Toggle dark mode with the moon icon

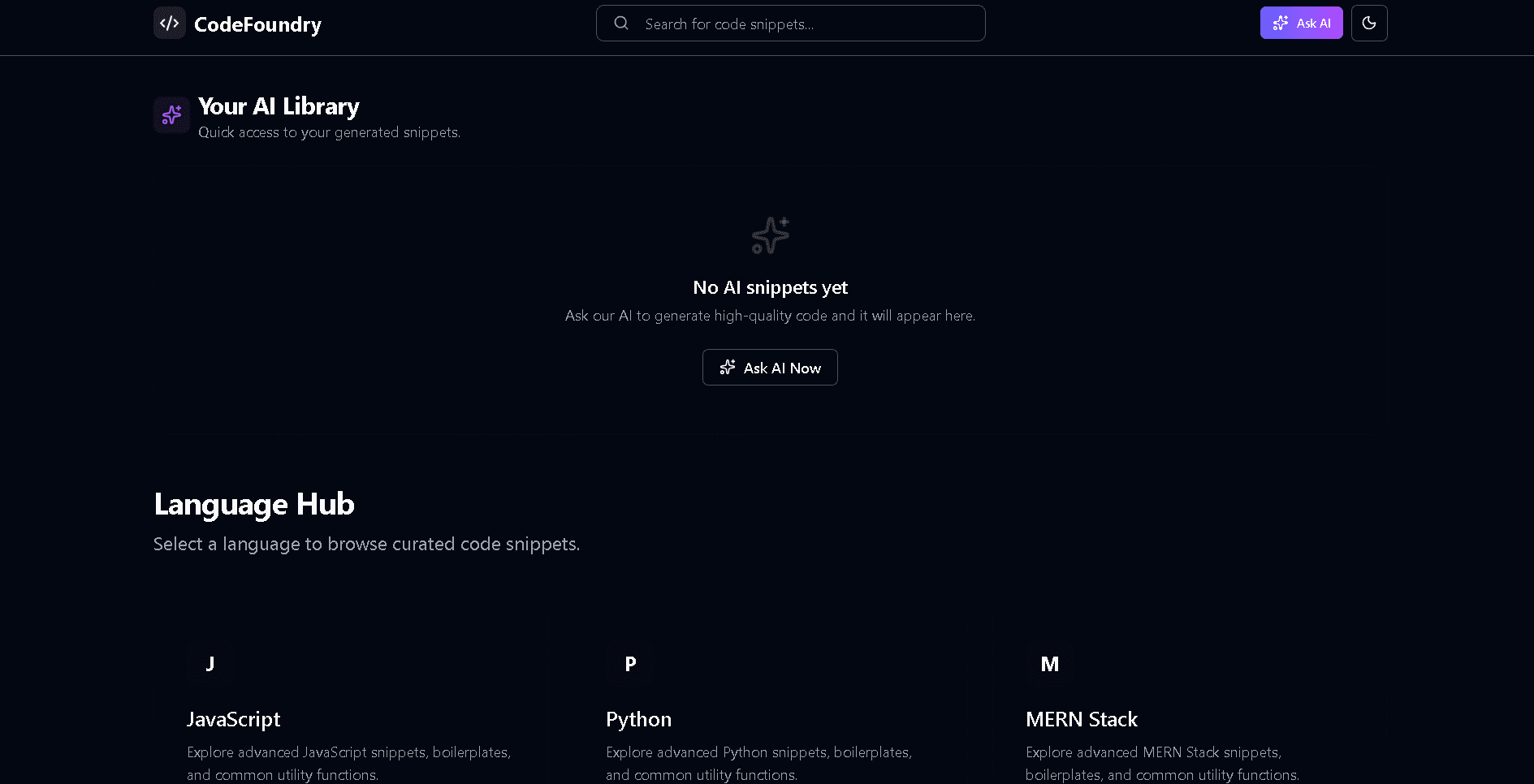[1368, 24]
